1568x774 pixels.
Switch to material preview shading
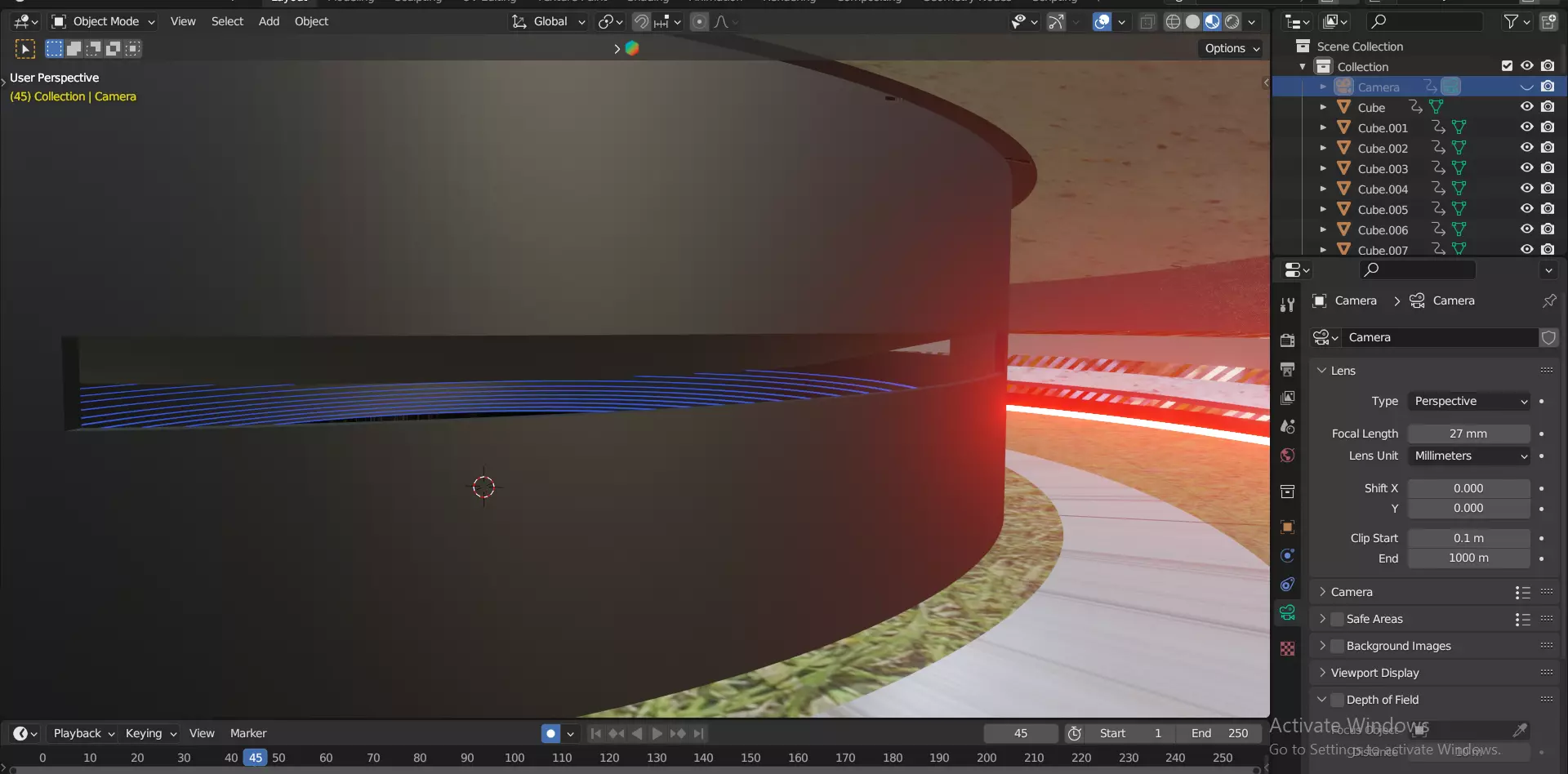(1212, 22)
